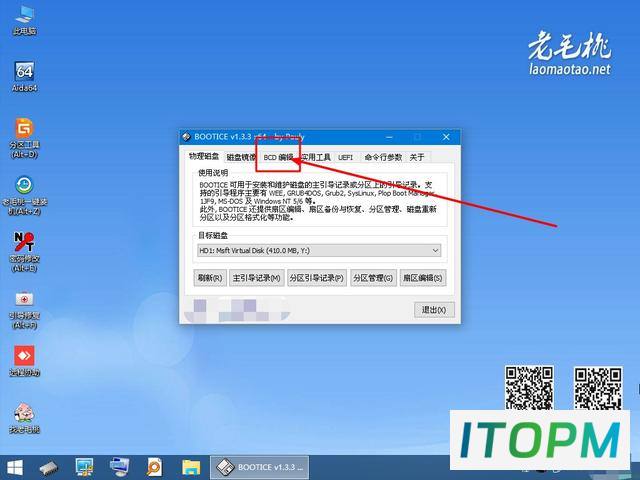Launch the 引导修复 (Alt+F) first-aid kit icon
This screenshot has height=480, width=640.
coord(24,309)
